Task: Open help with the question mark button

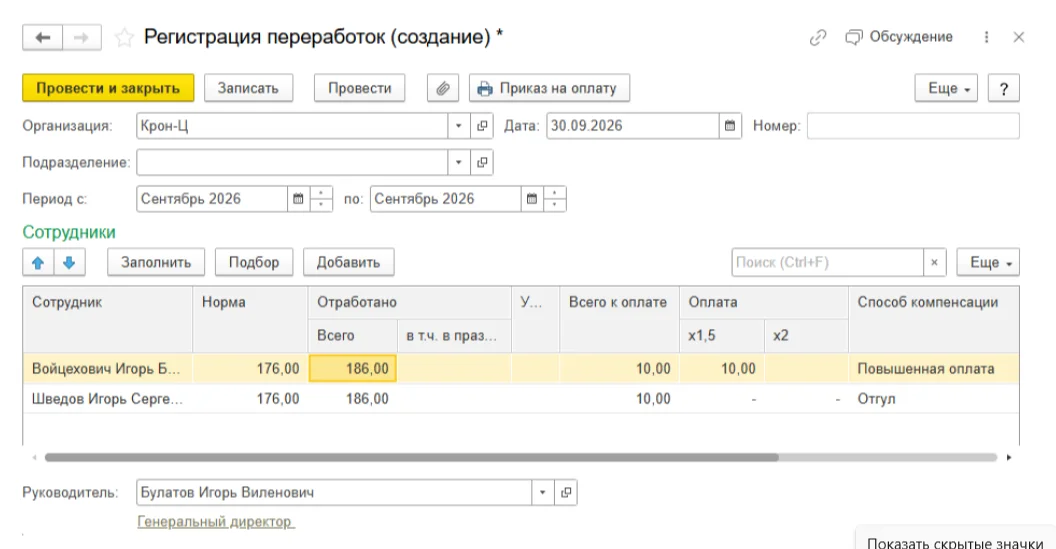Action: coord(1003,88)
